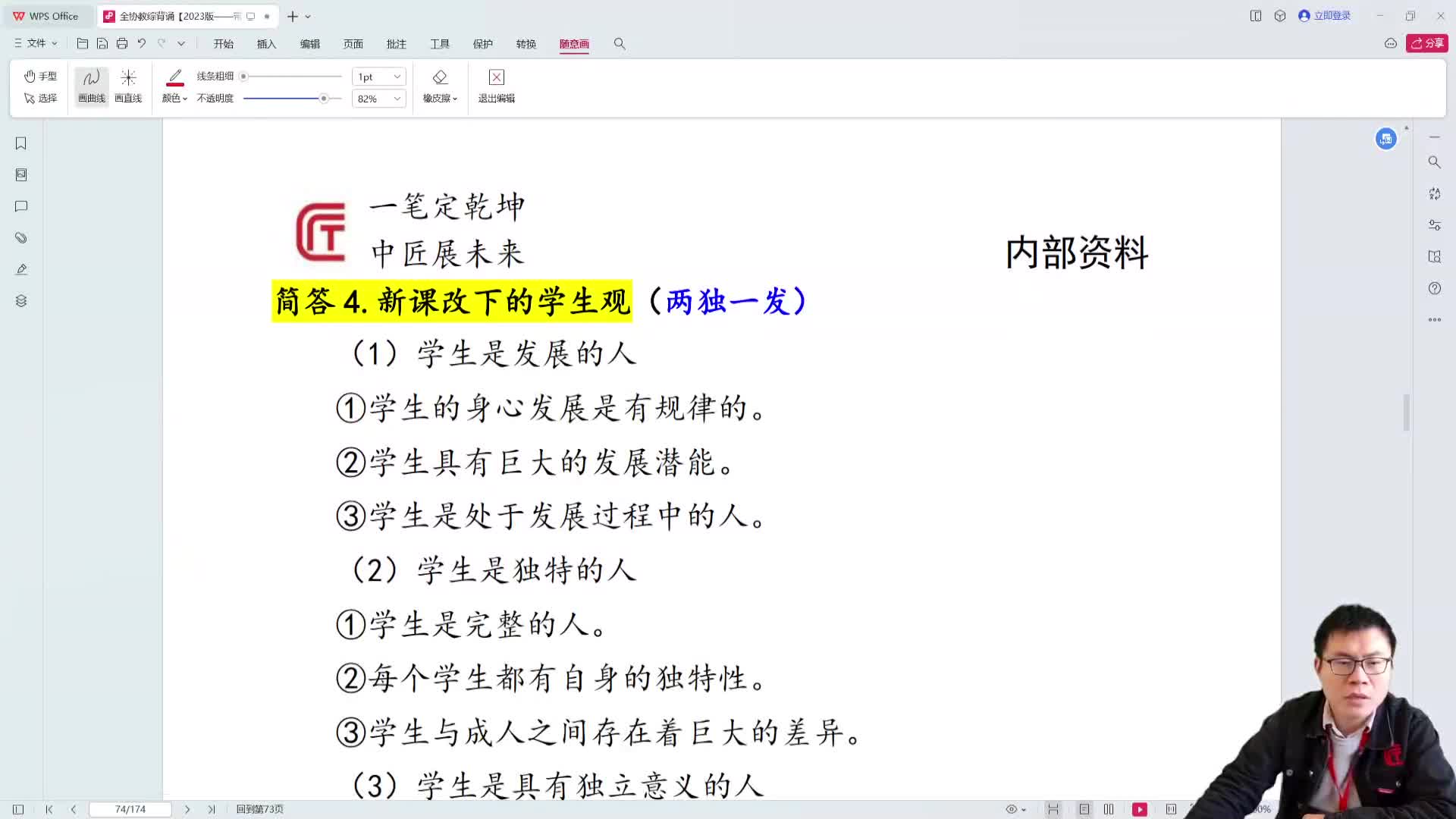This screenshot has height=819, width=1456.
Task: Open the more options ellipsis icon on right sidebar
Action: [1434, 319]
